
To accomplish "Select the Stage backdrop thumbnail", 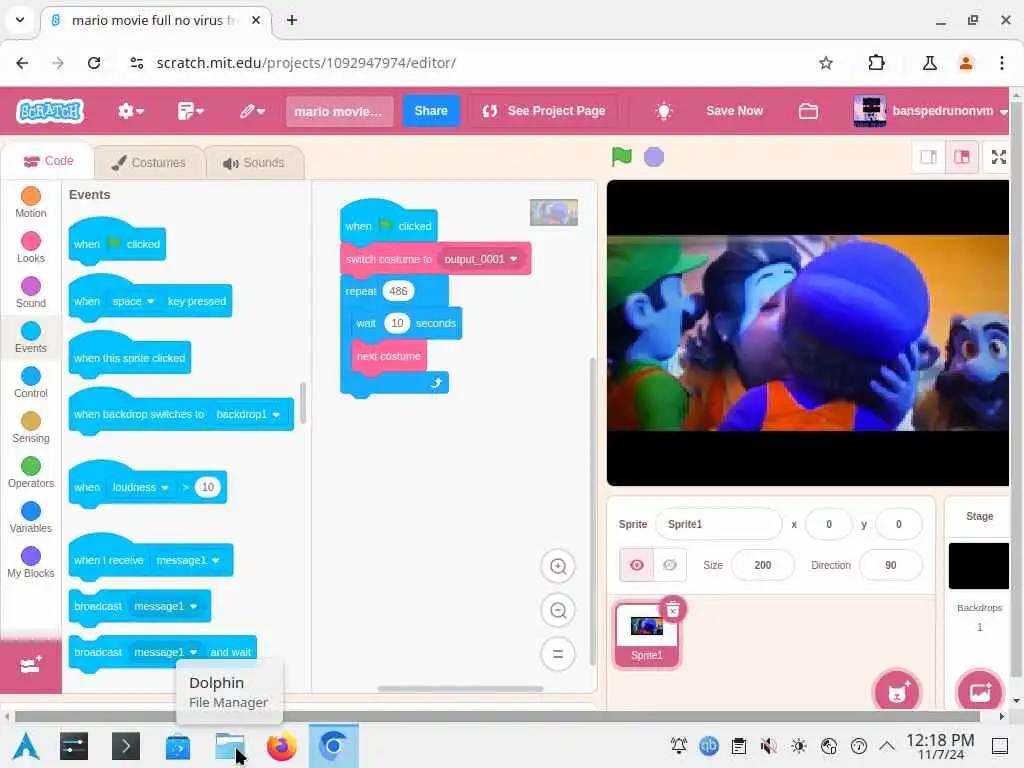I will click(979, 566).
